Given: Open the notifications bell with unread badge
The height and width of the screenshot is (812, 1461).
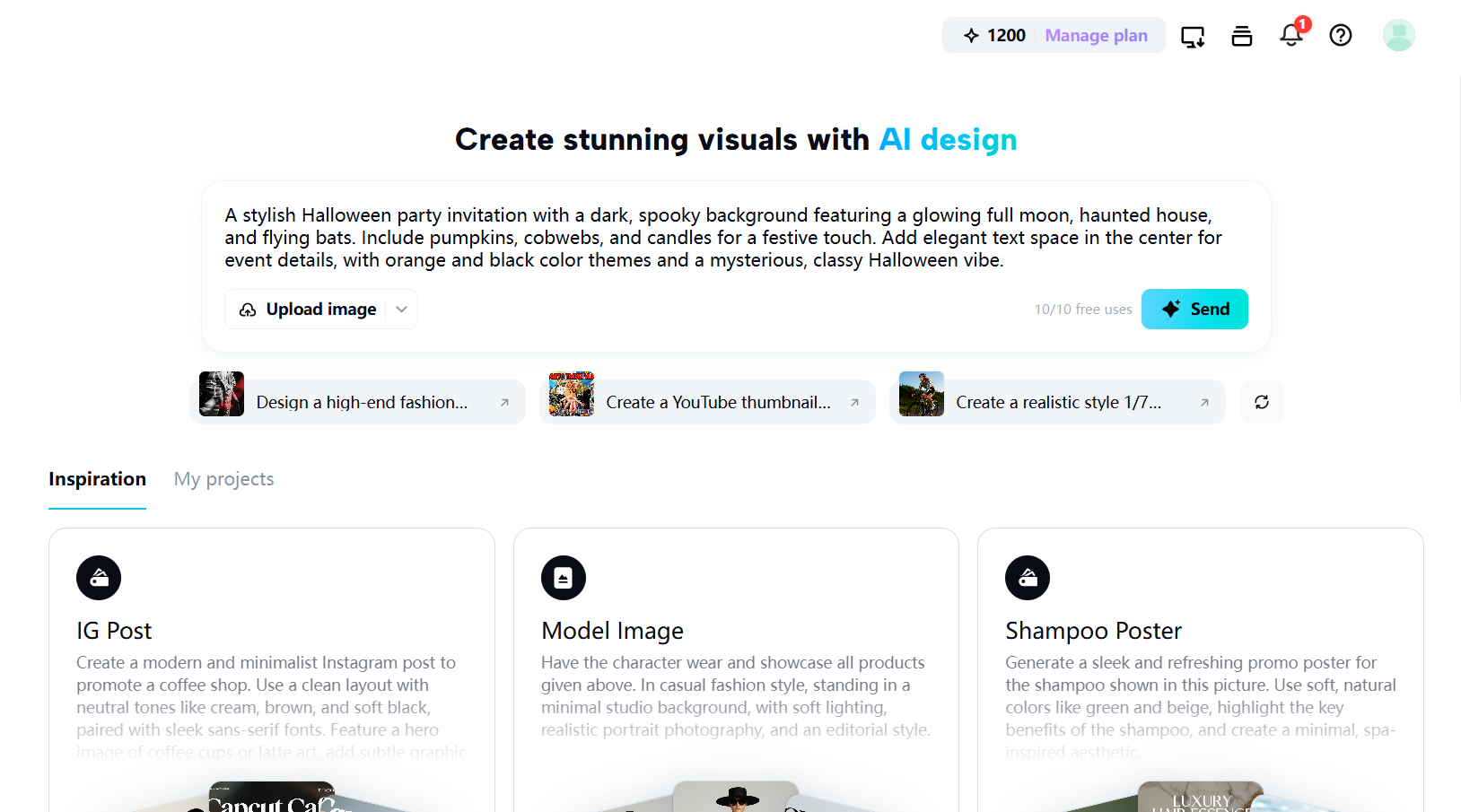Looking at the screenshot, I should [x=1290, y=35].
